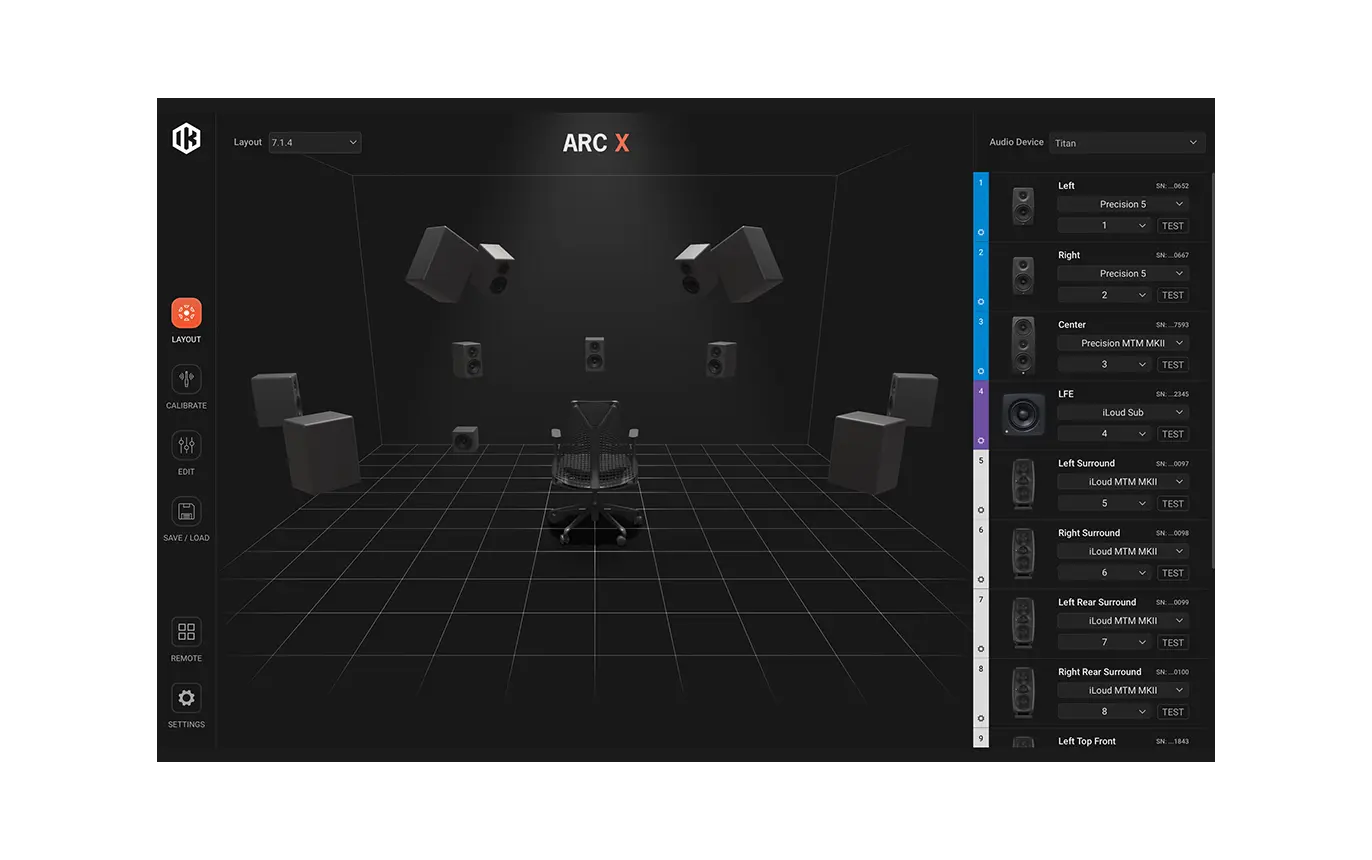Toggle the ring indicator on channel 6 strip
The width and height of the screenshot is (1372, 860).
981,579
